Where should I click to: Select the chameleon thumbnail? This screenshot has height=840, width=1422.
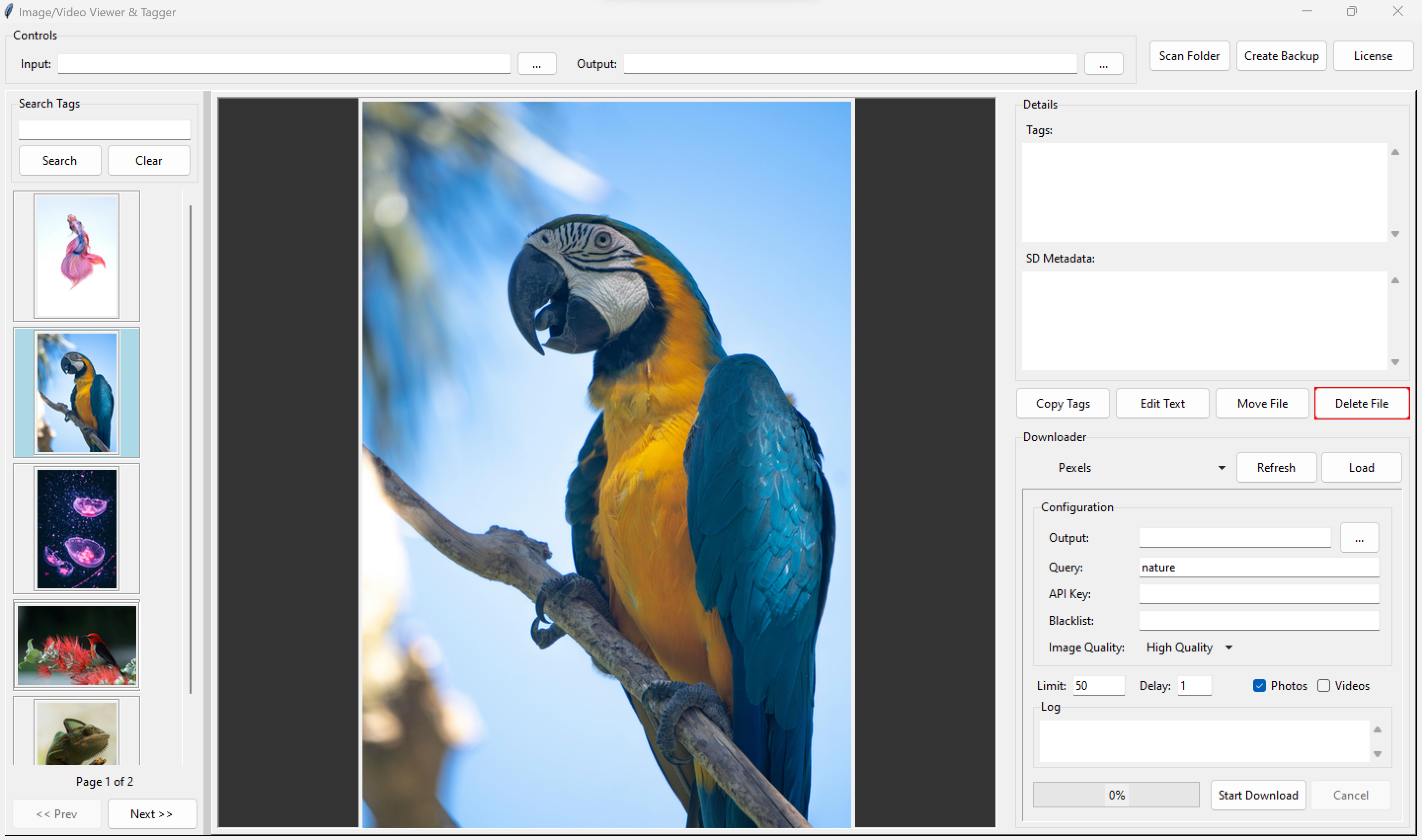click(x=77, y=732)
